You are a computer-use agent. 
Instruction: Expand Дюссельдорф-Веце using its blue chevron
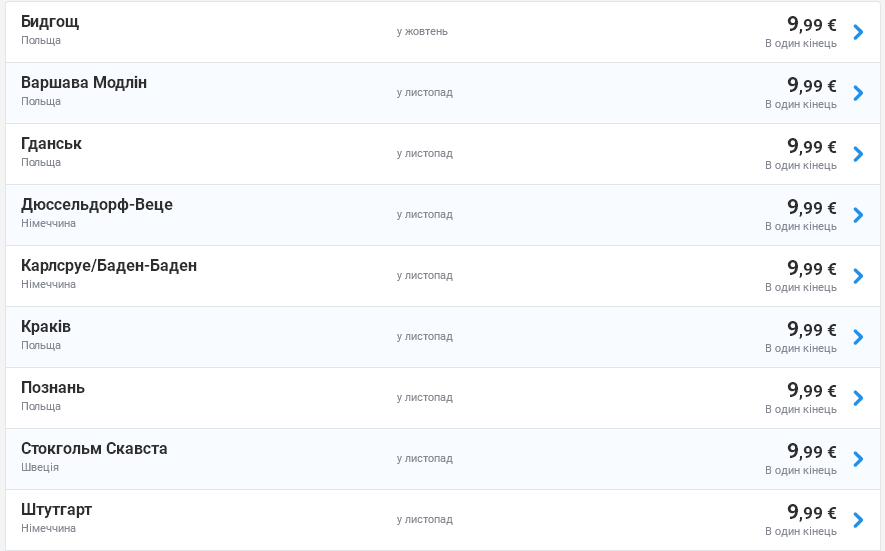click(858, 215)
